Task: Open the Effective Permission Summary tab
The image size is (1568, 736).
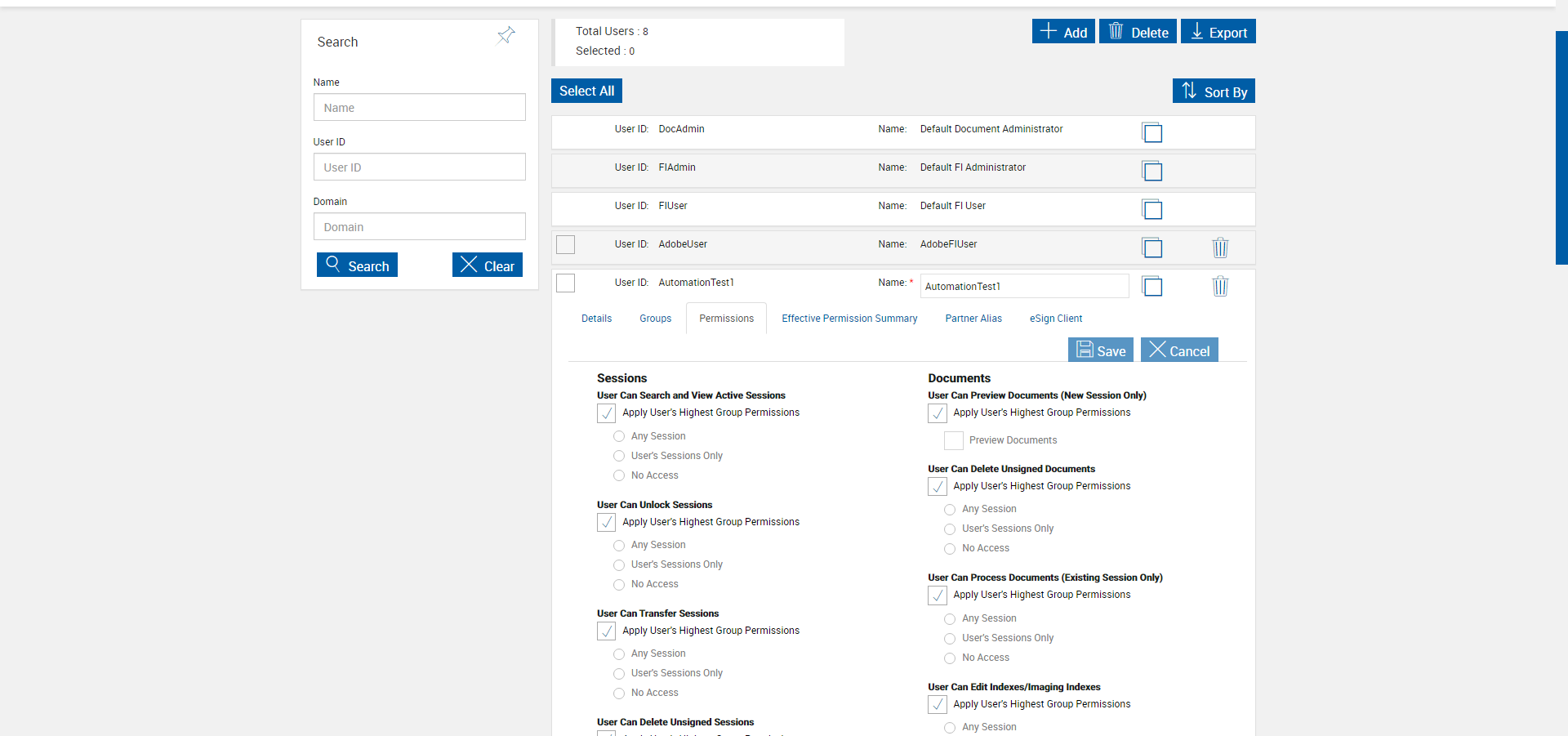Action: pyautogui.click(x=849, y=319)
